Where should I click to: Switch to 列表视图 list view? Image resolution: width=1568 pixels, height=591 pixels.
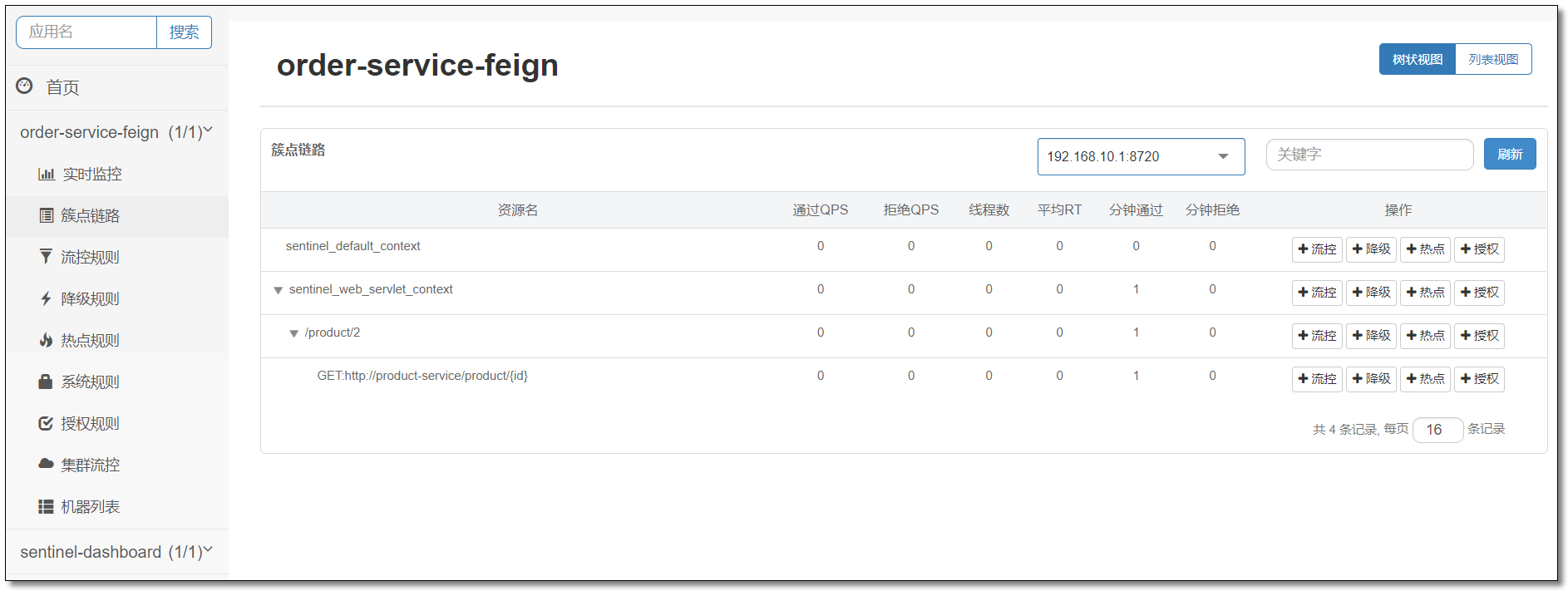[x=1492, y=59]
